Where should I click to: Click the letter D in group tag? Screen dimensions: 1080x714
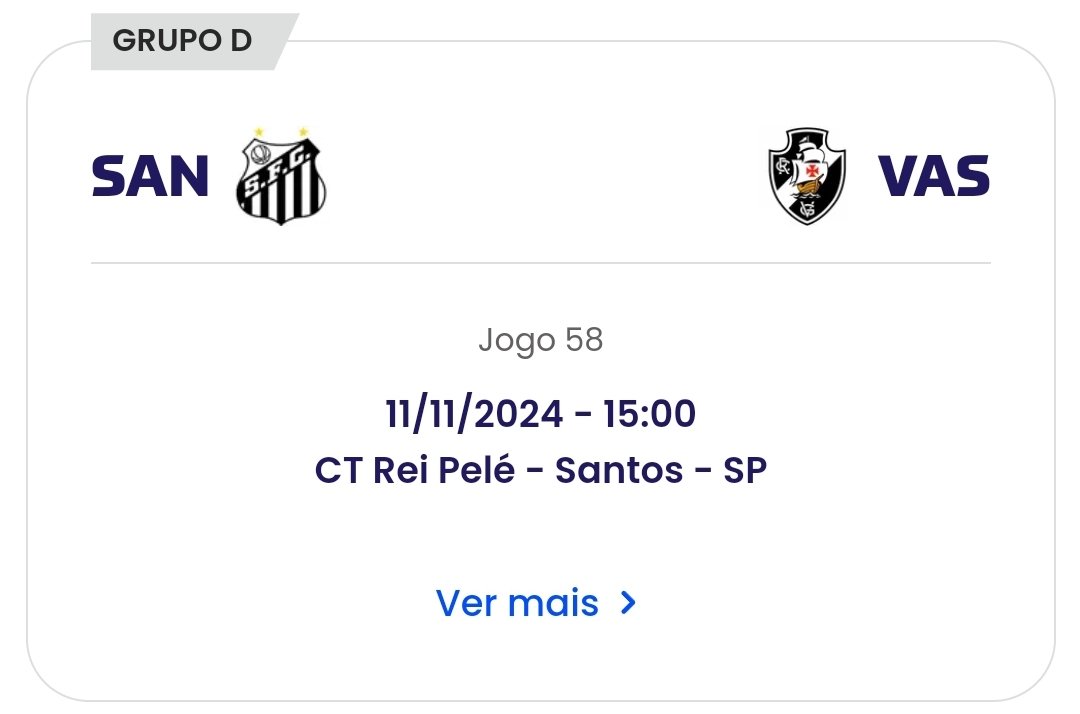pos(240,42)
